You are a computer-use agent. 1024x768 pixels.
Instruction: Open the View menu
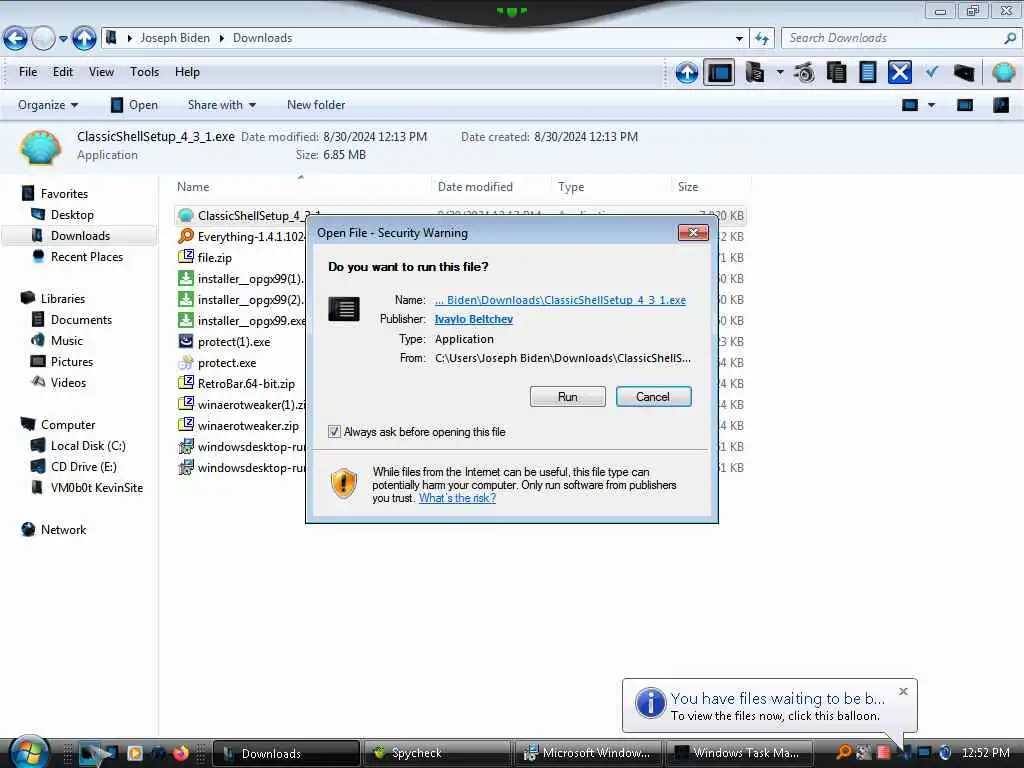[x=101, y=72]
